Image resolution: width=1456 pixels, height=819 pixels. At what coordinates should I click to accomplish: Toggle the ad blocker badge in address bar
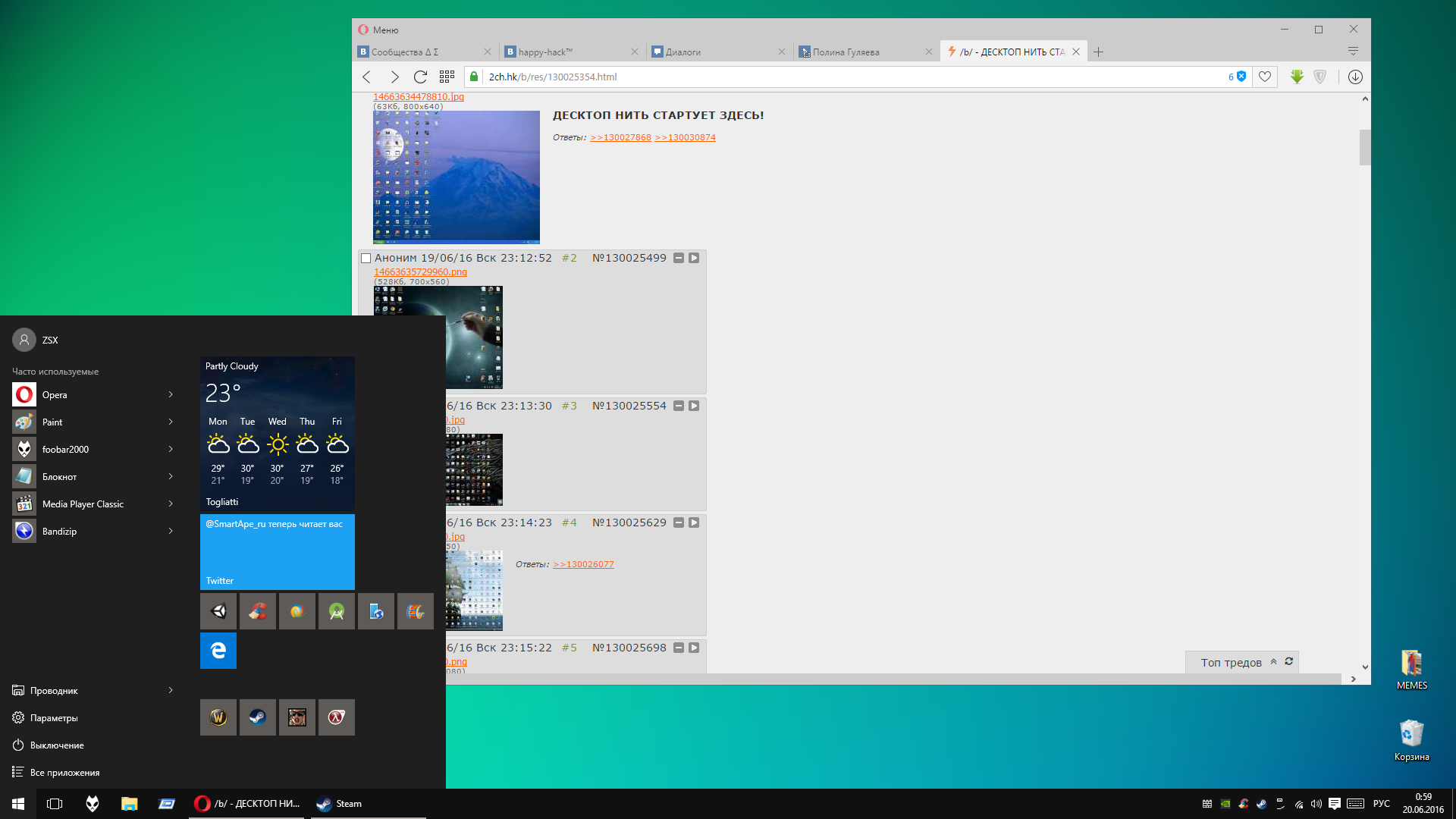(x=1238, y=77)
